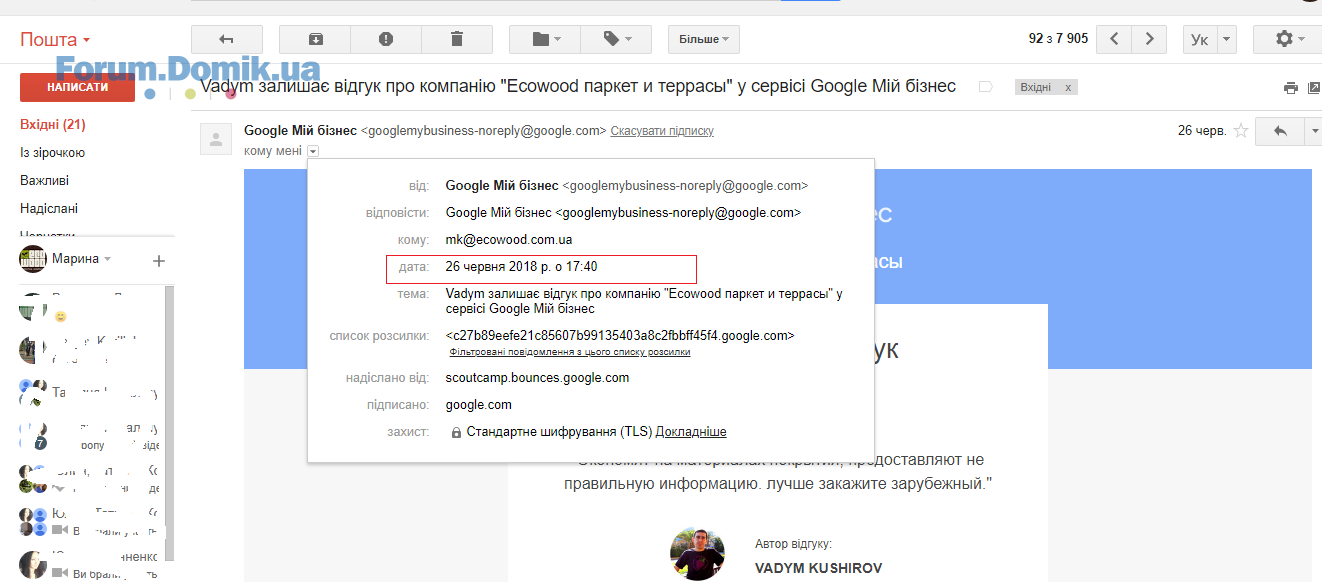Click the back to inbox arrow button

coord(227,39)
